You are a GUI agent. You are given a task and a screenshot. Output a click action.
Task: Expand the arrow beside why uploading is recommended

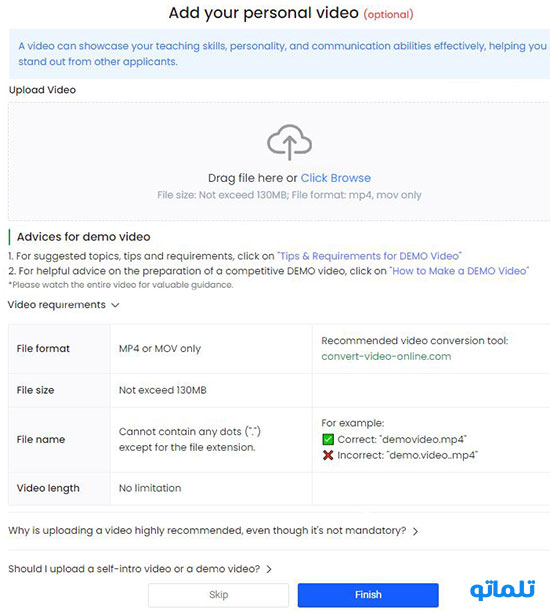tap(416, 531)
